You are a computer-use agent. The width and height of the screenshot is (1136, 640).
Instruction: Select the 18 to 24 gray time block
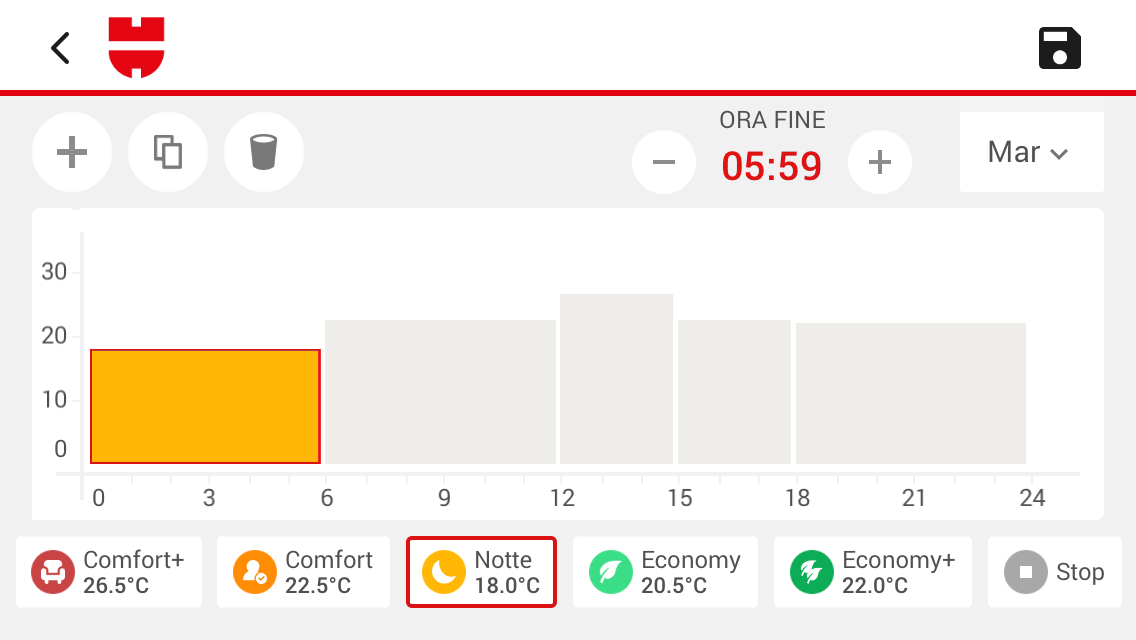click(911, 393)
